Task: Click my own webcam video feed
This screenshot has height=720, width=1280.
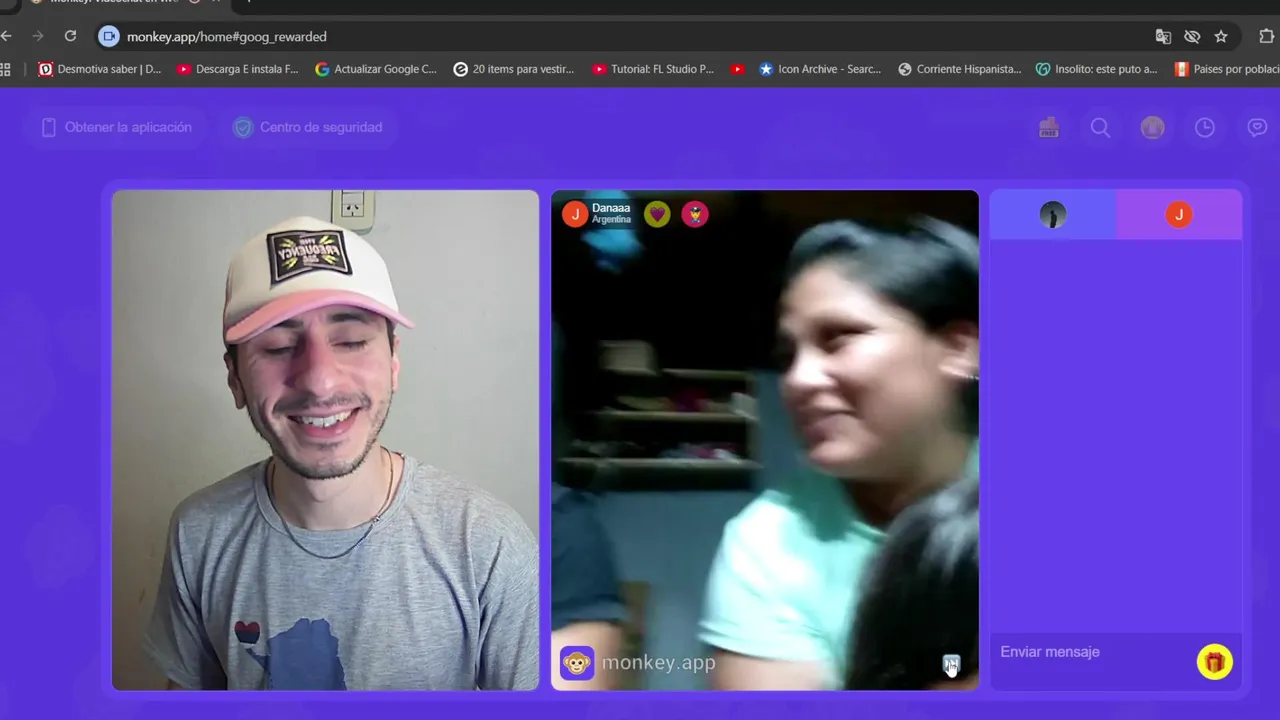Action: pyautogui.click(x=325, y=440)
